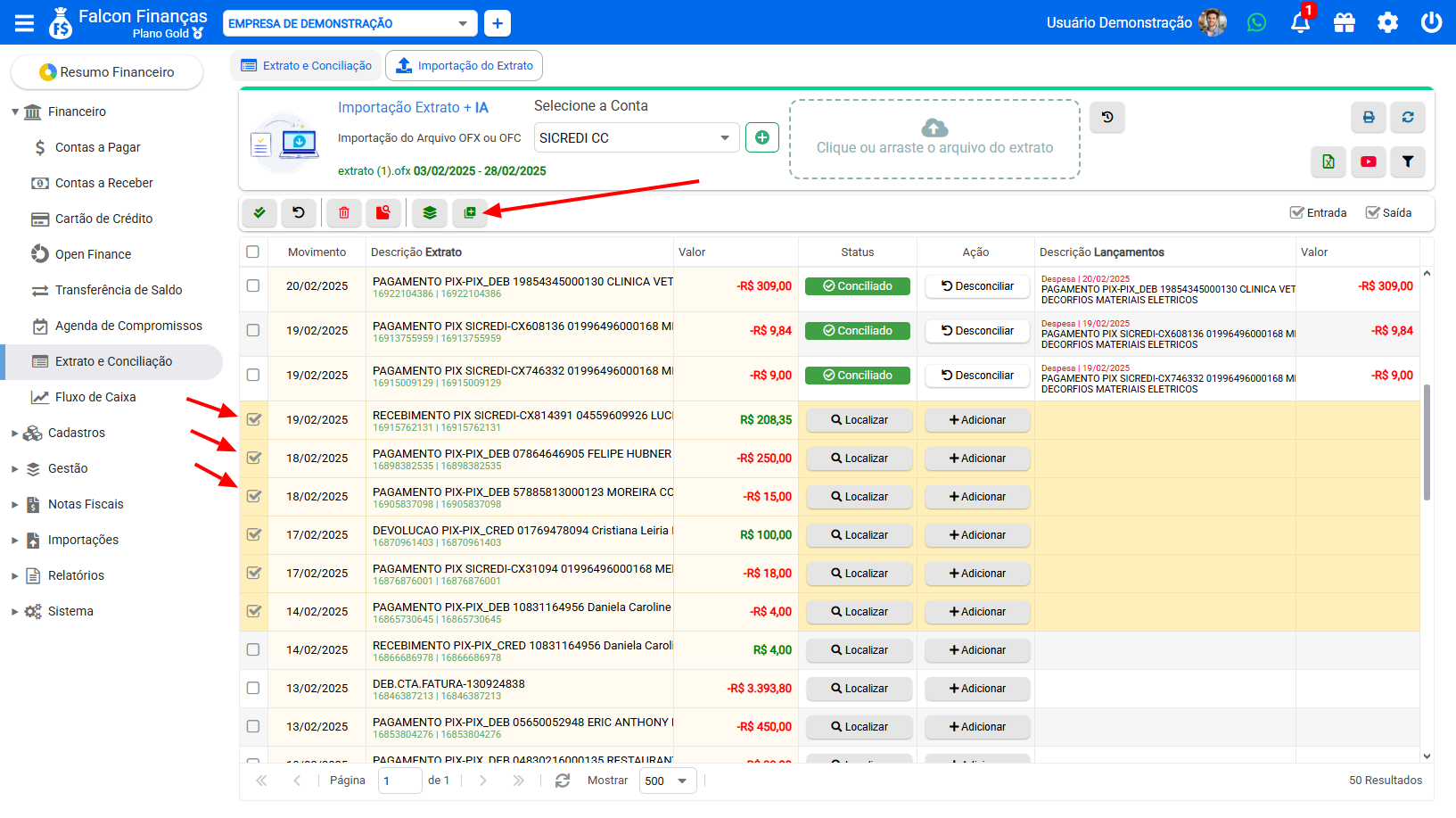Toggle select-all checkbox in table header

point(253,252)
